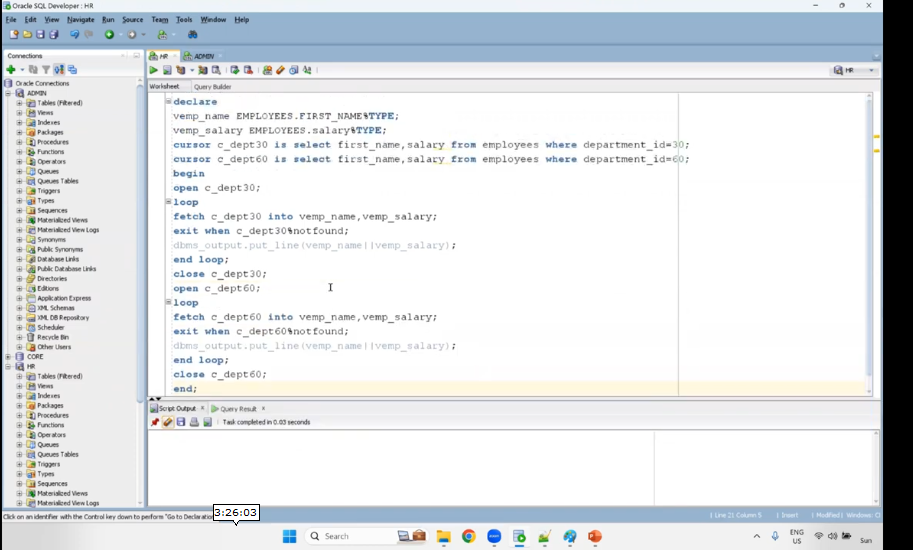Clear worksheet with the eraser icon
The height and width of the screenshot is (550, 913).
pos(281,70)
